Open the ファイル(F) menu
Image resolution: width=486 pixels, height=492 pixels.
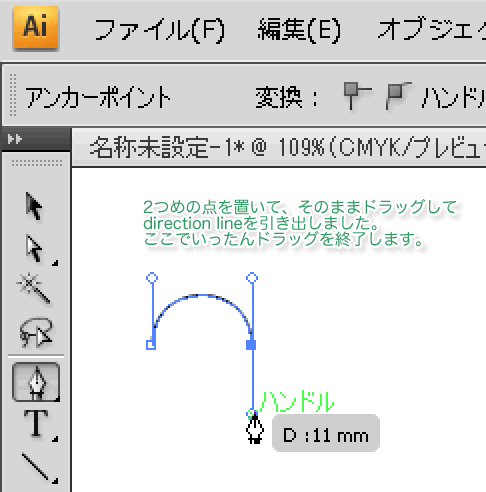click(160, 30)
